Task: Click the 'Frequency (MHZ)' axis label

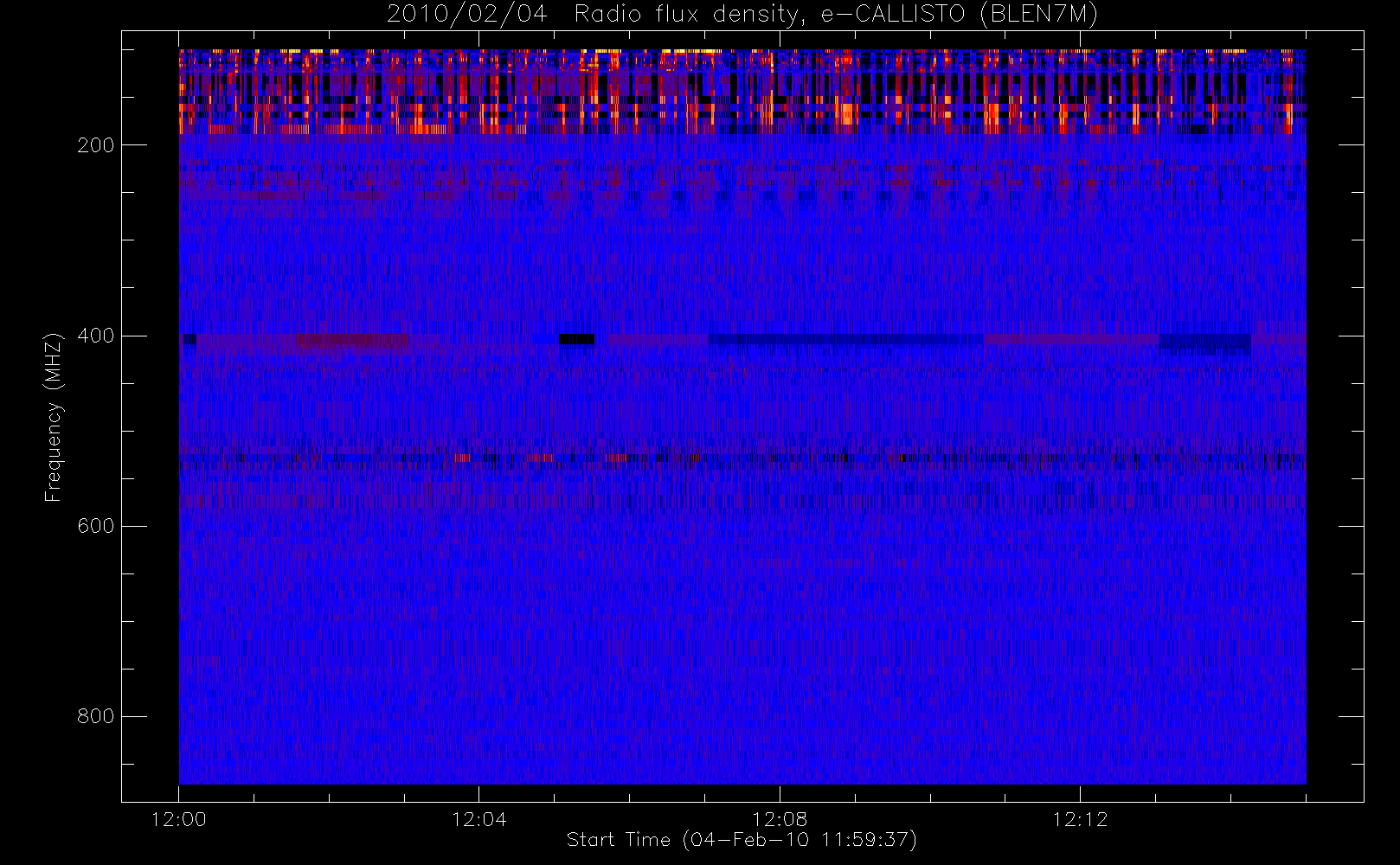Action: [x=54, y=417]
